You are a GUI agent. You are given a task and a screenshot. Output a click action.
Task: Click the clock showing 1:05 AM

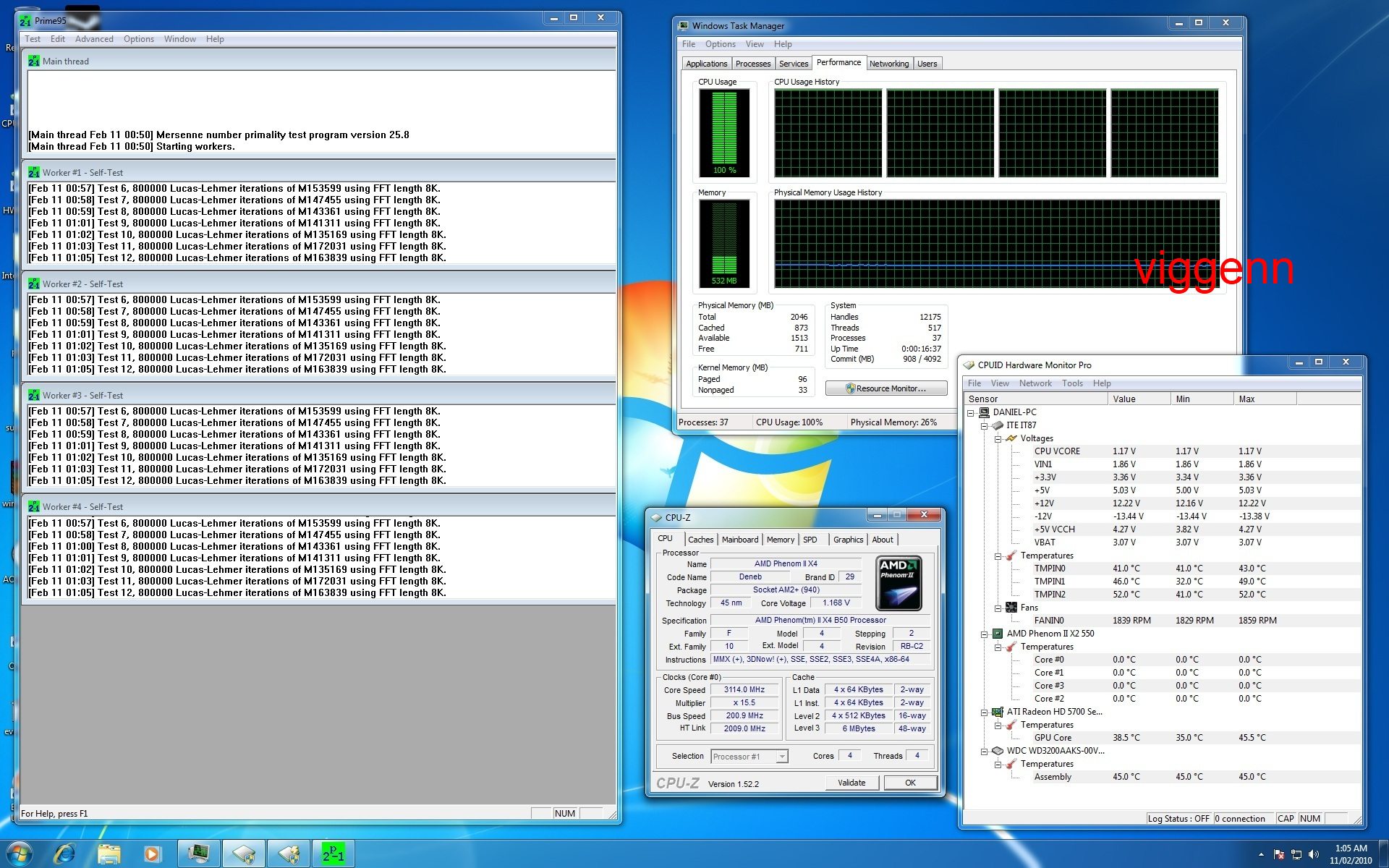click(x=1351, y=848)
